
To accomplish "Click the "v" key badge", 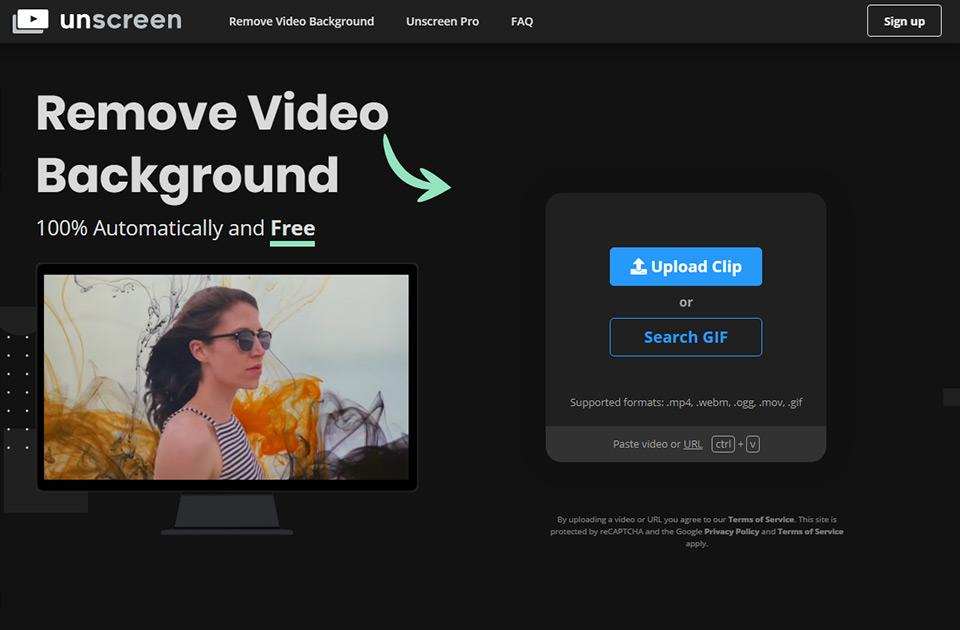I will point(751,444).
